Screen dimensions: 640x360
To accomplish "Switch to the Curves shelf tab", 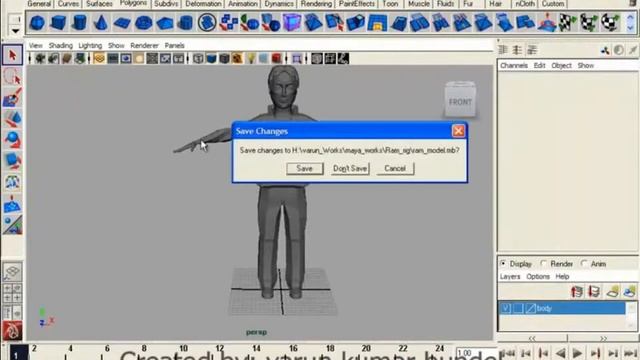I will [x=68, y=4].
